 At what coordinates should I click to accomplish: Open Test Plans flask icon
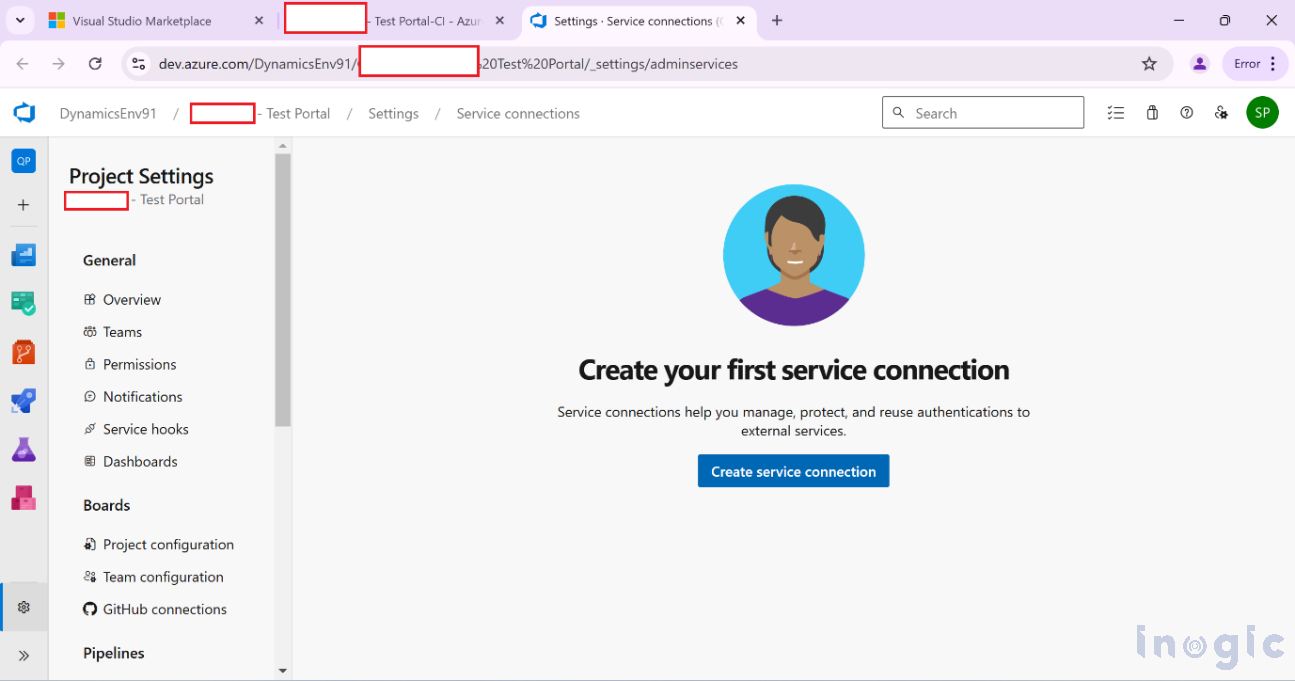point(24,450)
